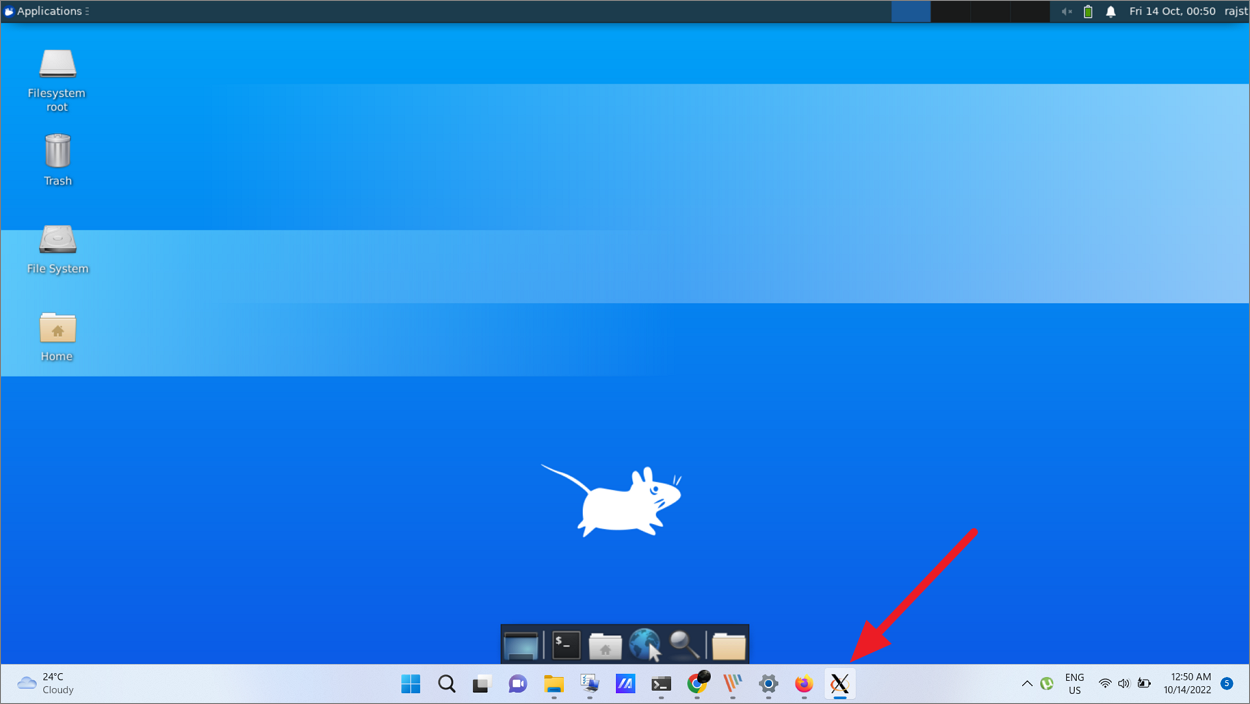Open the Windows clock 12:50 AM calendar
1250x704 pixels.
point(1187,684)
